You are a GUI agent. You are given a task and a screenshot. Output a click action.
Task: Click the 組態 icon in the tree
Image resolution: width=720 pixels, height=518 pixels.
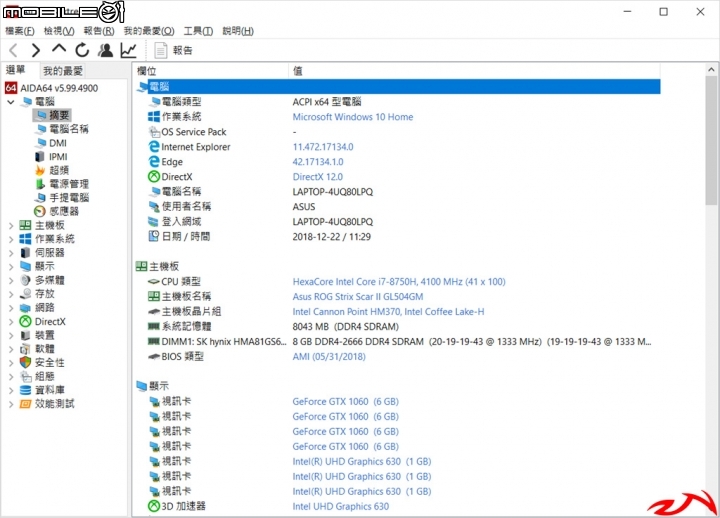[x=25, y=377]
